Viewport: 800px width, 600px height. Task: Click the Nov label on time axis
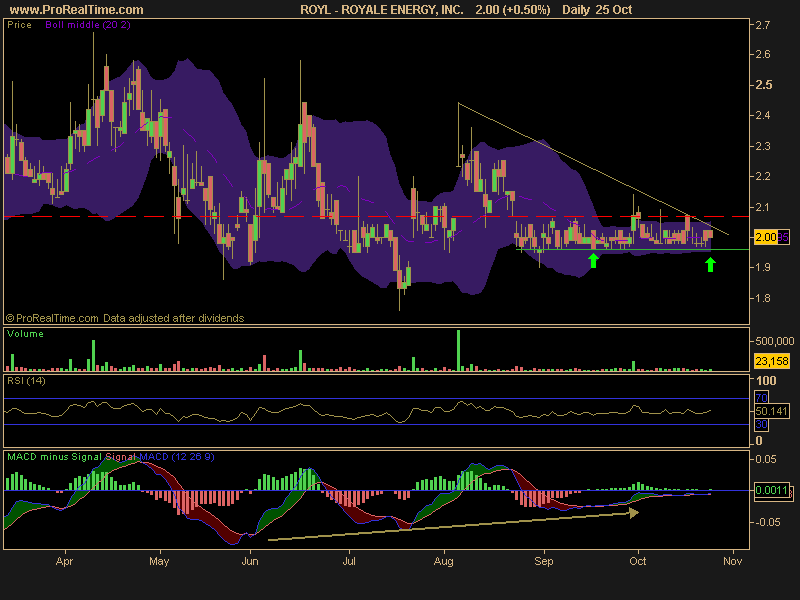pyautogui.click(x=733, y=562)
